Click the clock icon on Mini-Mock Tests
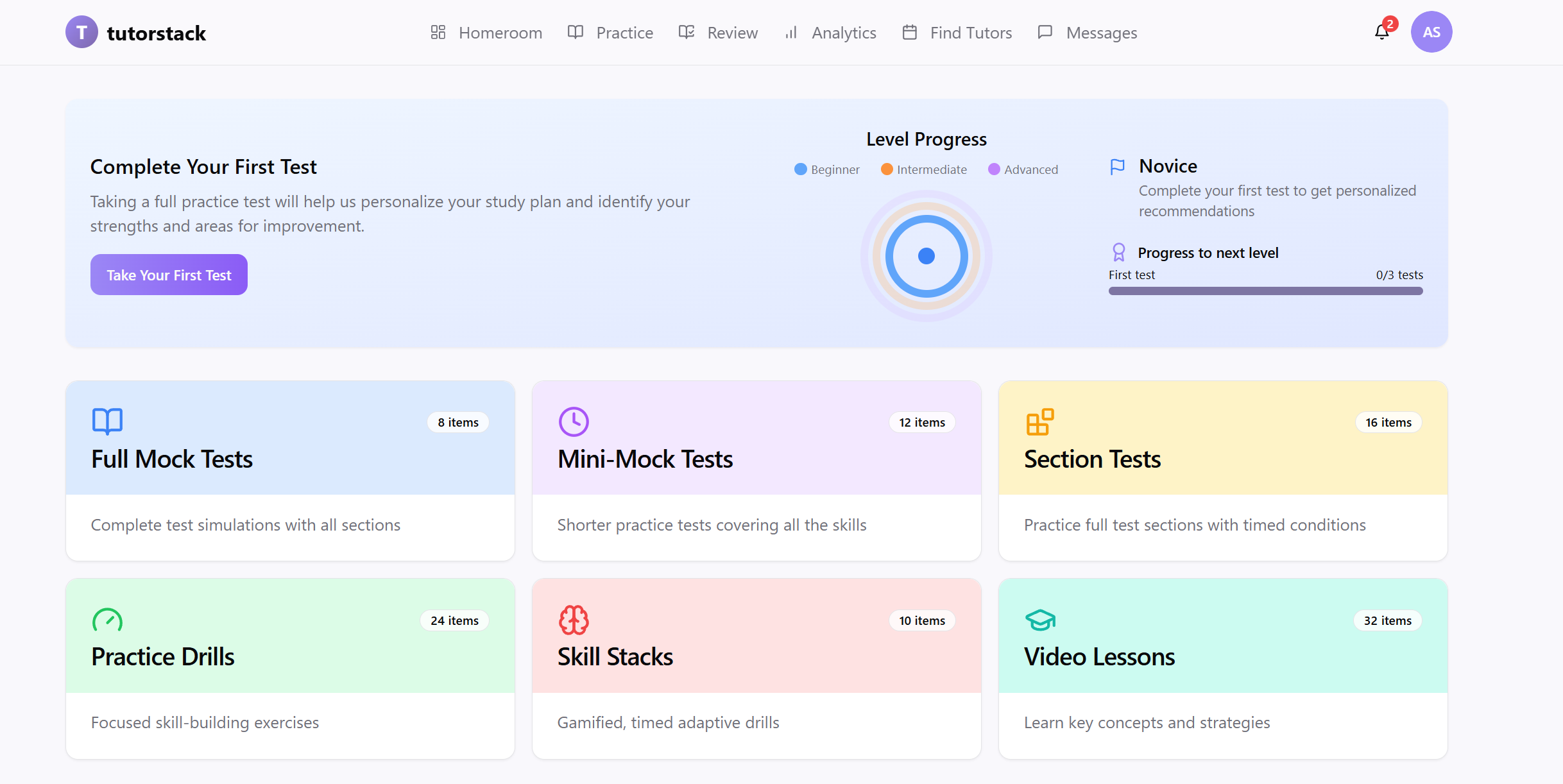This screenshot has height=784, width=1563. coord(574,422)
